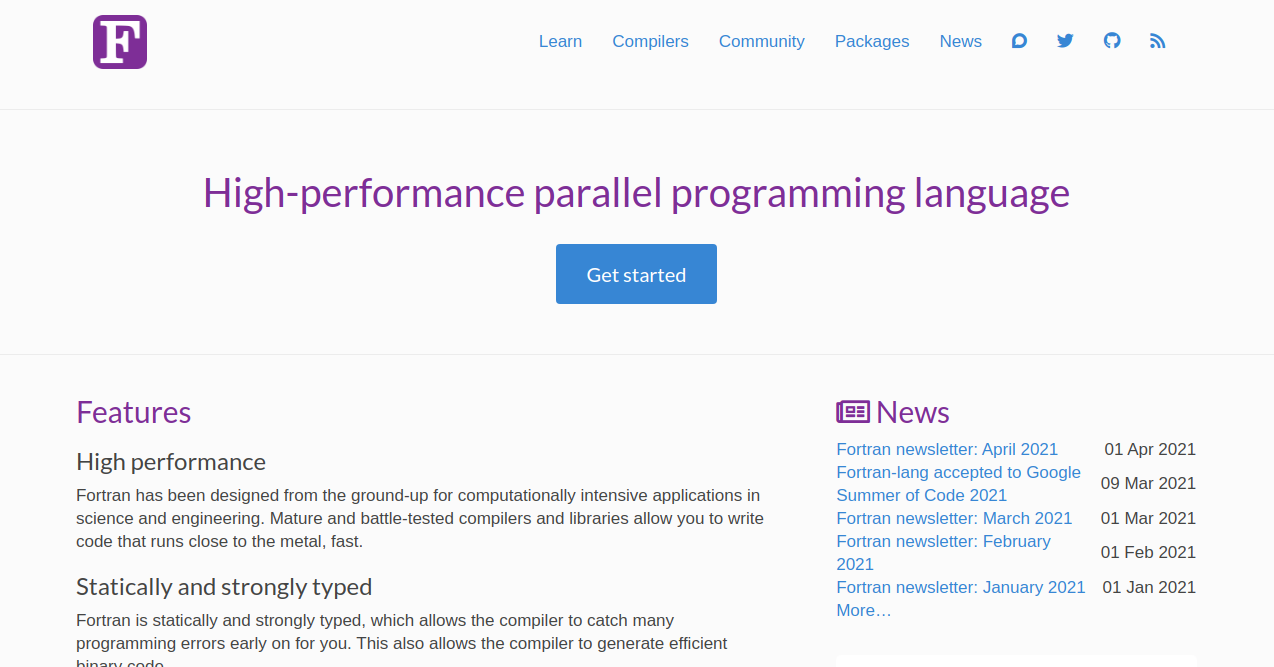This screenshot has width=1274, height=667.
Task: Click the High-performance parallel programming language headline
Action: point(636,192)
